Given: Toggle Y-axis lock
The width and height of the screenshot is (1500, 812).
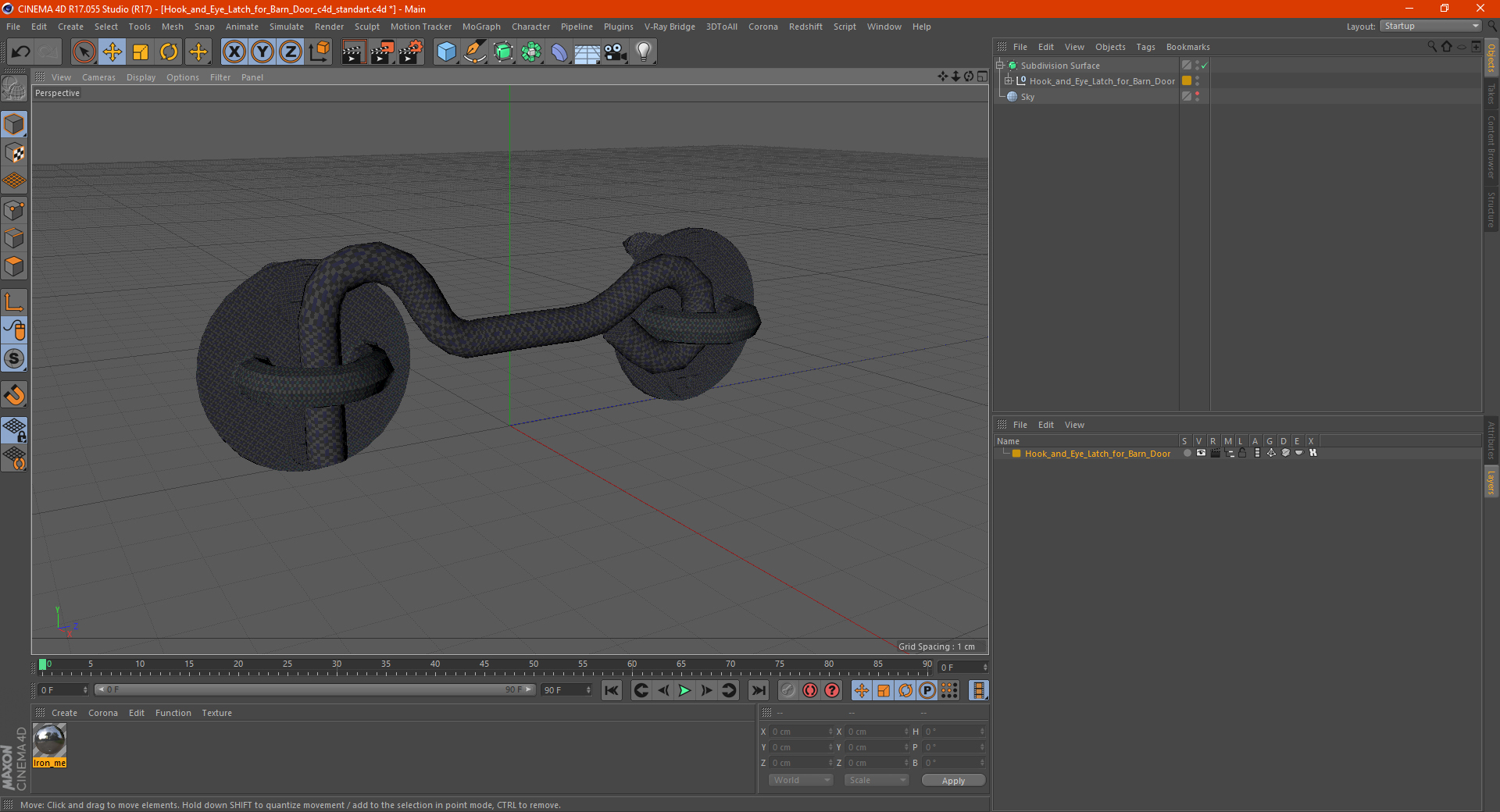Looking at the screenshot, I should (262, 52).
